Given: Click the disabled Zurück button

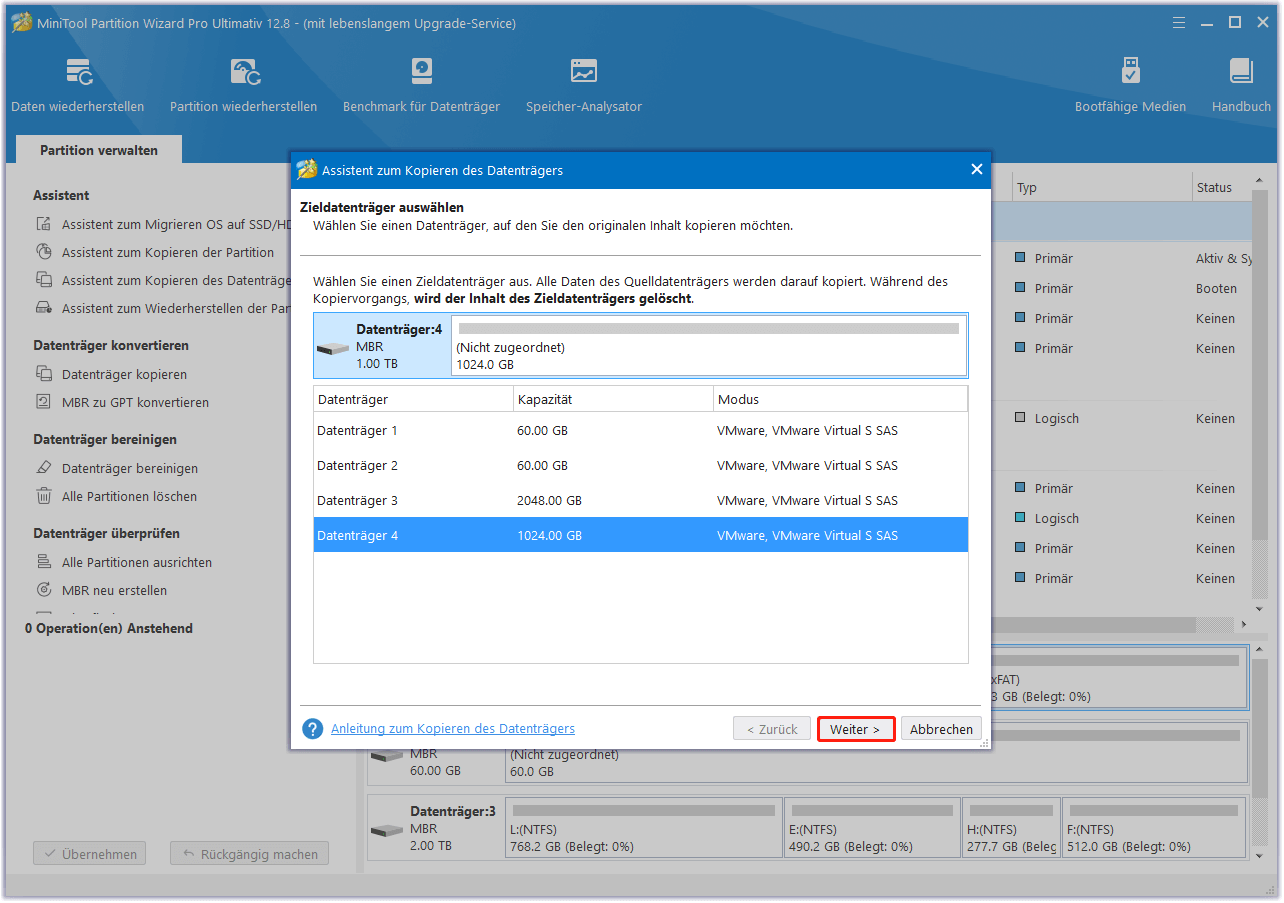Looking at the screenshot, I should pyautogui.click(x=772, y=729).
